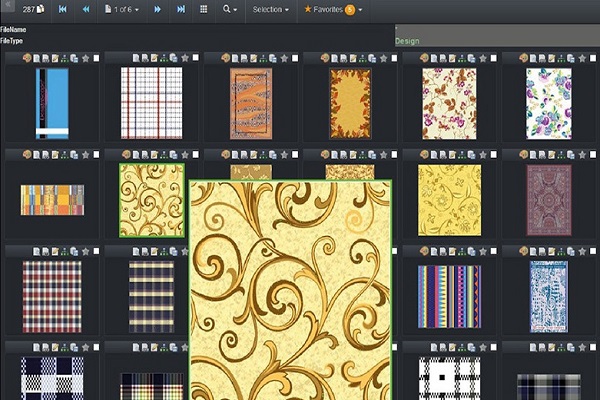Open the search magnifier dropdown
Image resolution: width=600 pixels, height=400 pixels.
[230, 9]
